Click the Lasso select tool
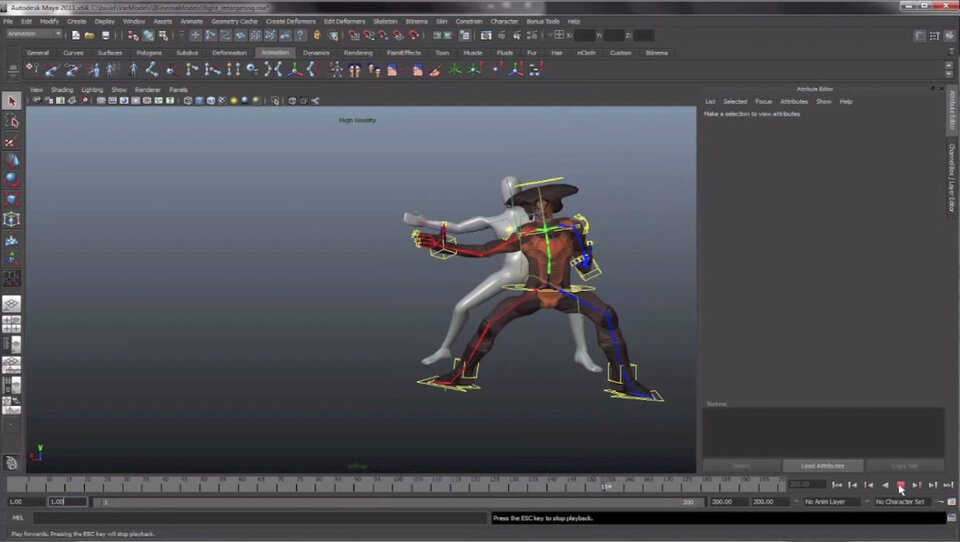 click(12, 121)
